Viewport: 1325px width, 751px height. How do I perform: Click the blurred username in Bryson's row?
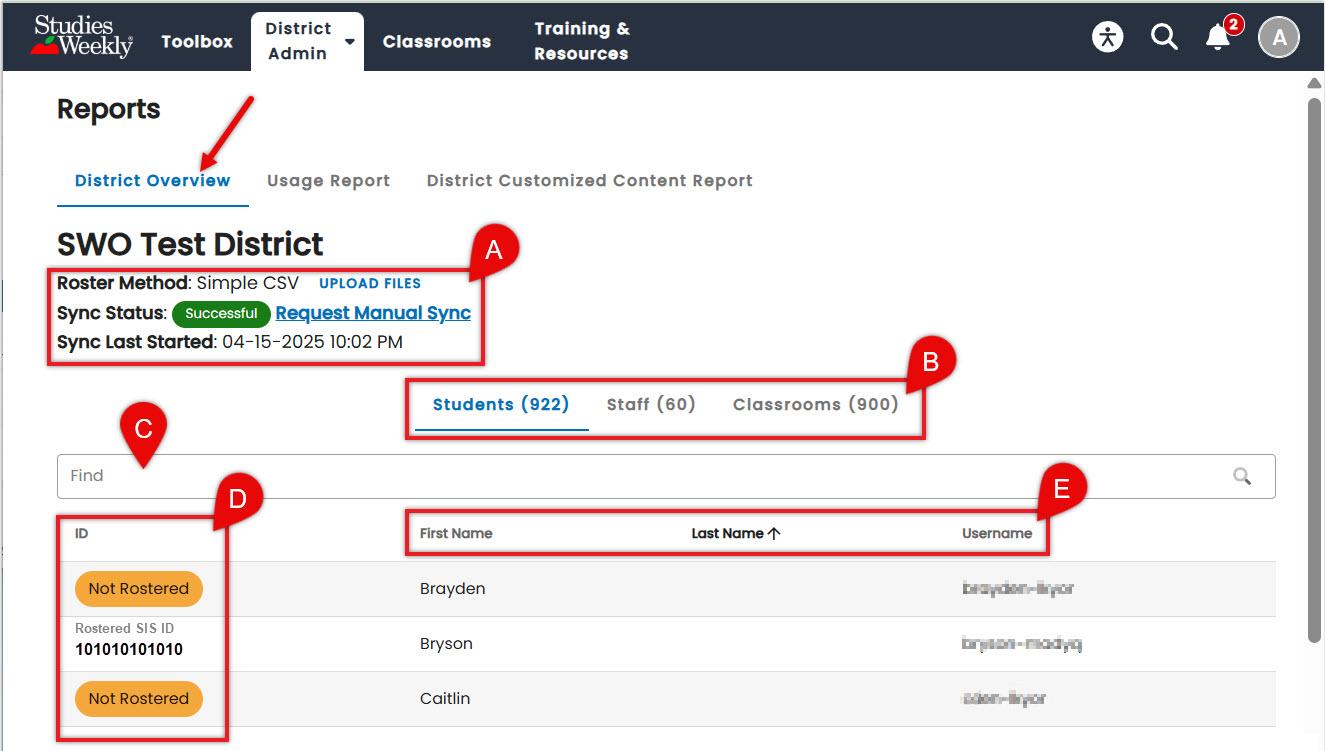(x=1022, y=644)
